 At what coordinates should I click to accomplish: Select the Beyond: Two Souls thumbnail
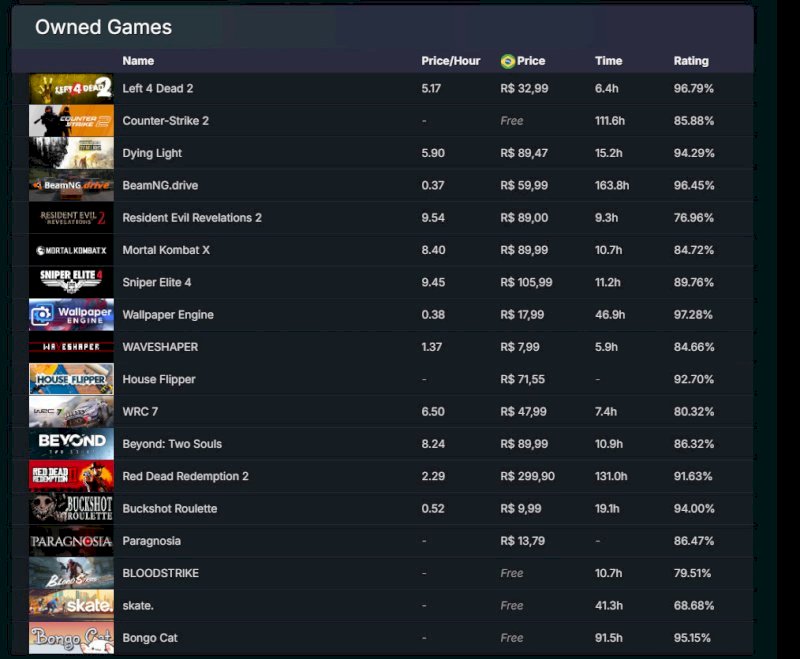tap(71, 444)
